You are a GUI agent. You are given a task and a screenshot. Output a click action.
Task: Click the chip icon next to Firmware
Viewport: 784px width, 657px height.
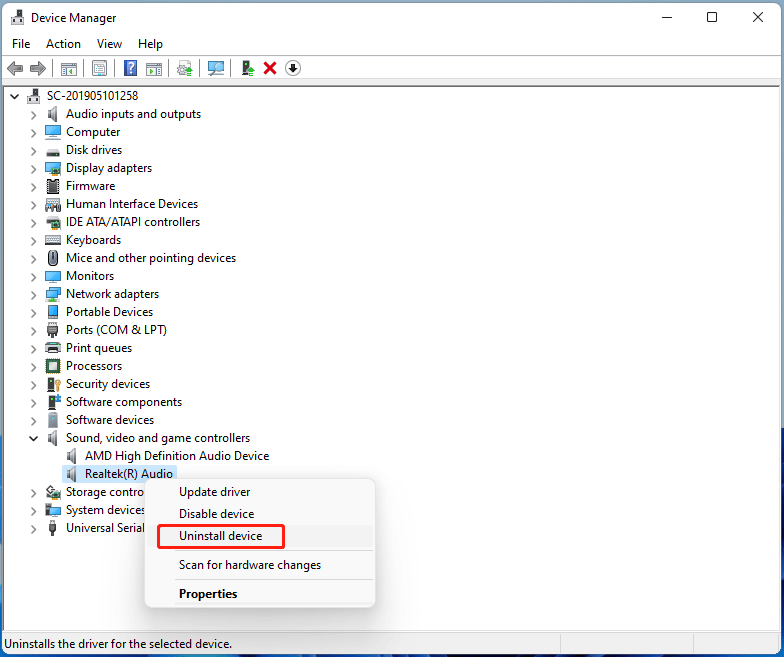point(52,186)
